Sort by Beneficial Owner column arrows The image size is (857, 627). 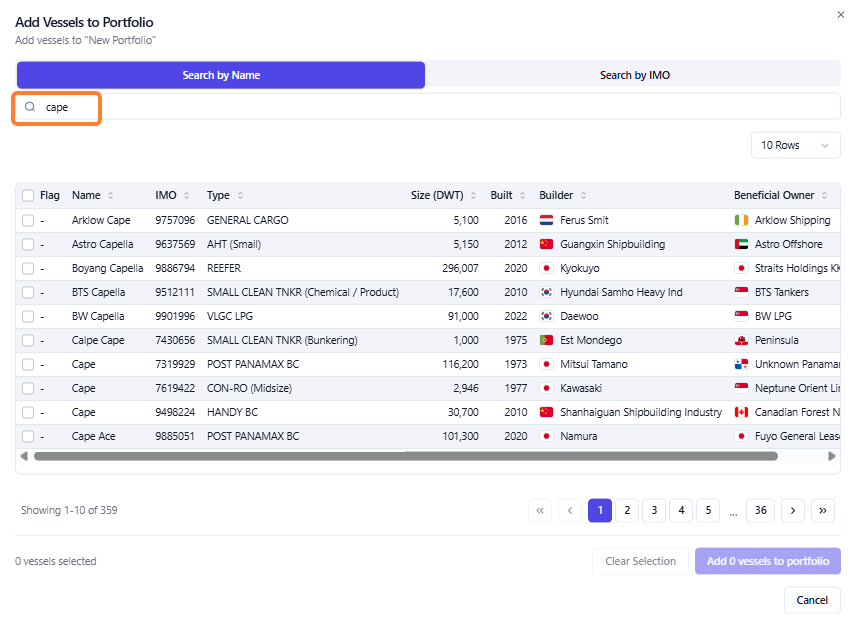coord(824,196)
